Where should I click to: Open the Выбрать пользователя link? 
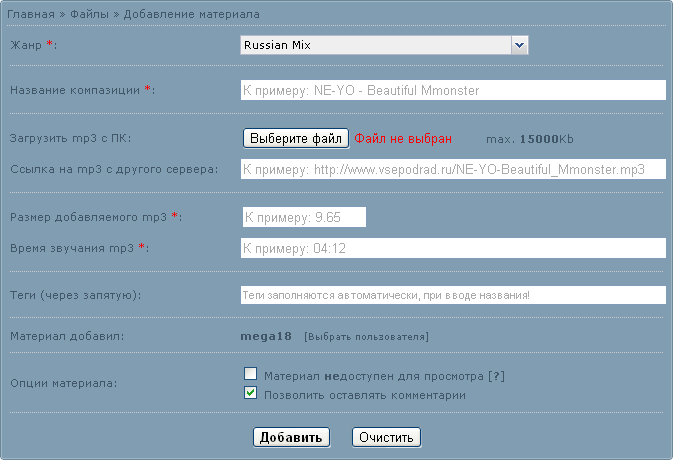(367, 337)
